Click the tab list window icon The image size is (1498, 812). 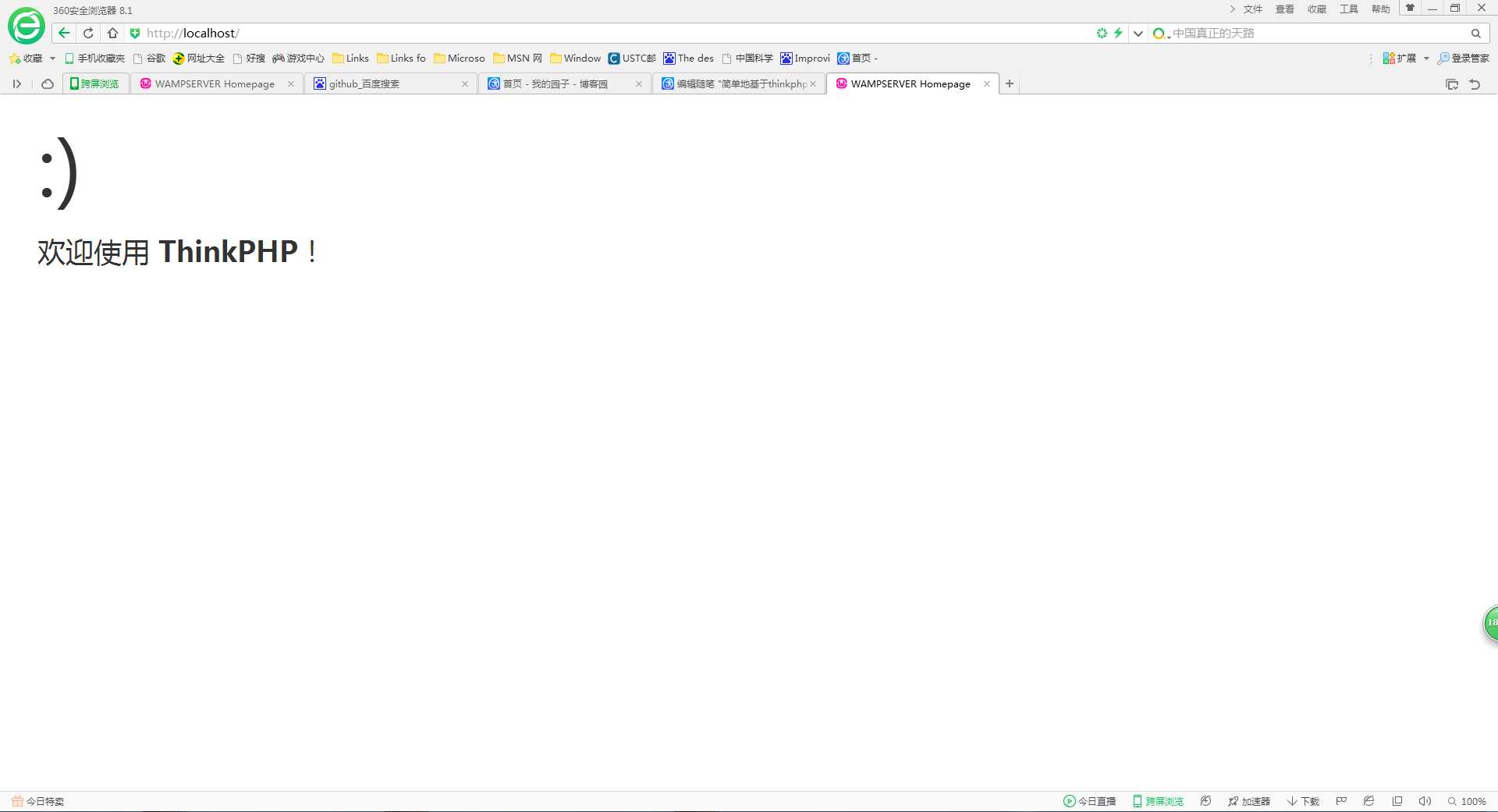coord(1452,84)
